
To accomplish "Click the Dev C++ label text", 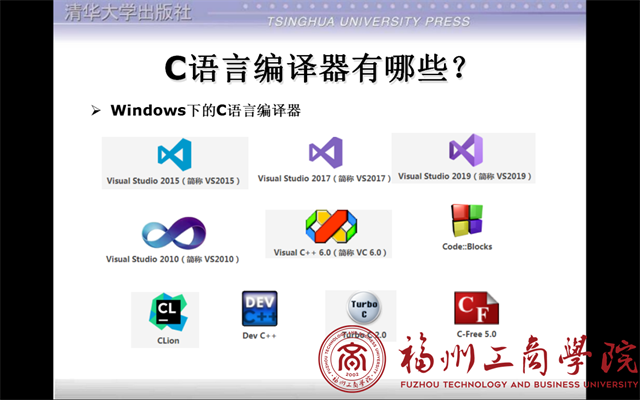I will (259, 336).
